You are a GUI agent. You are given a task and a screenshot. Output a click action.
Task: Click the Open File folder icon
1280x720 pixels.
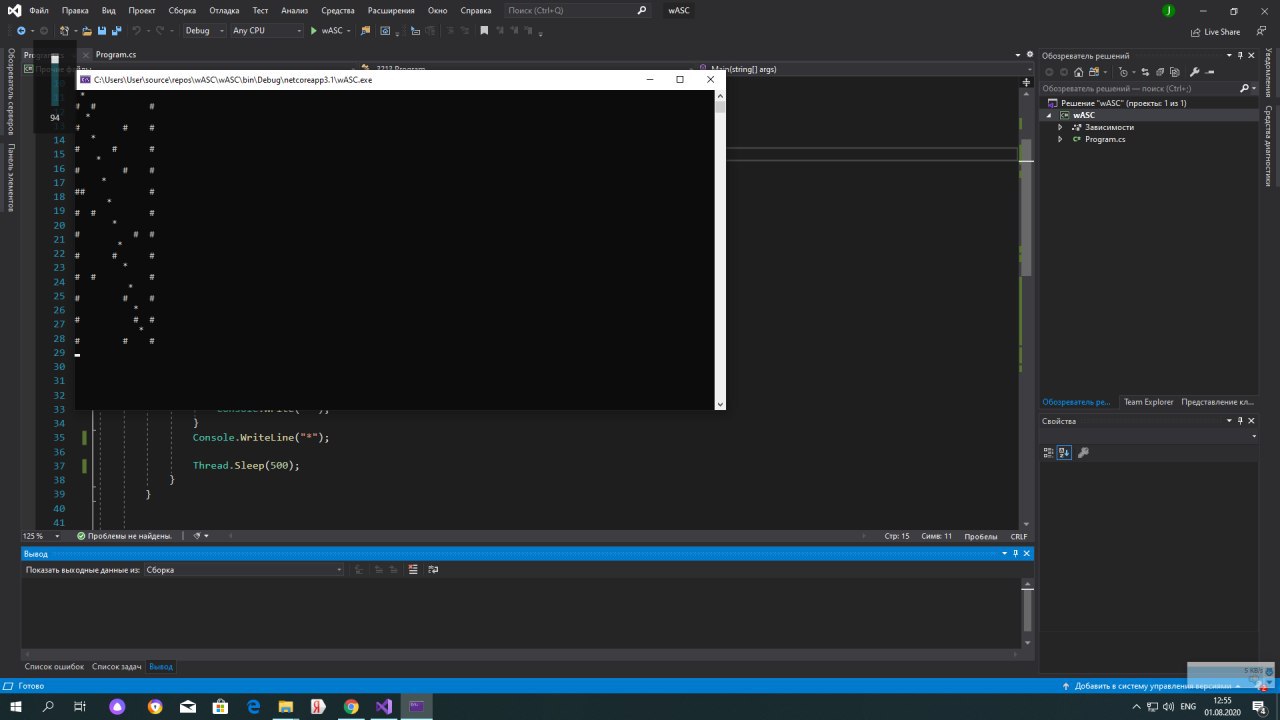pos(87,31)
